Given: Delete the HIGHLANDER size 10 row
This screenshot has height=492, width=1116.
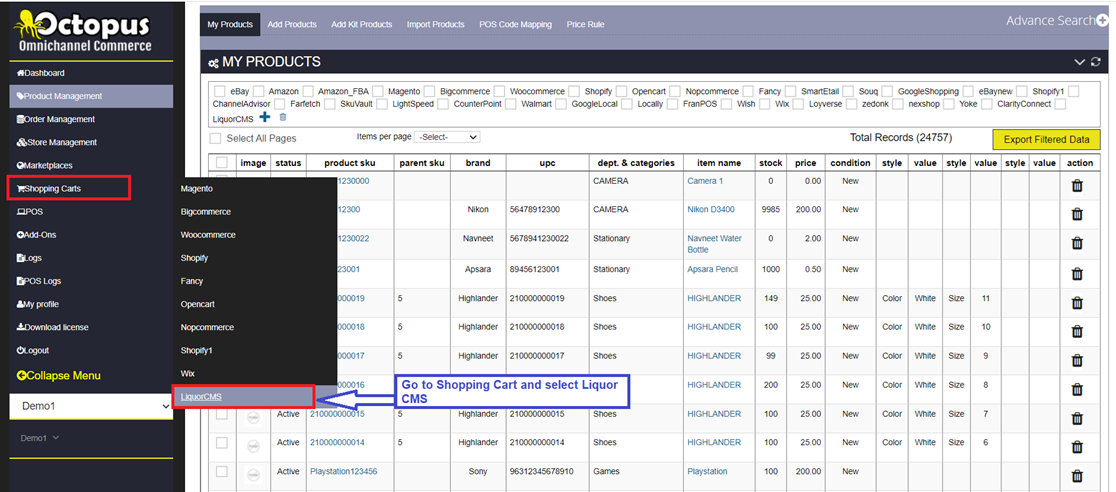Looking at the screenshot, I should point(1077,331).
